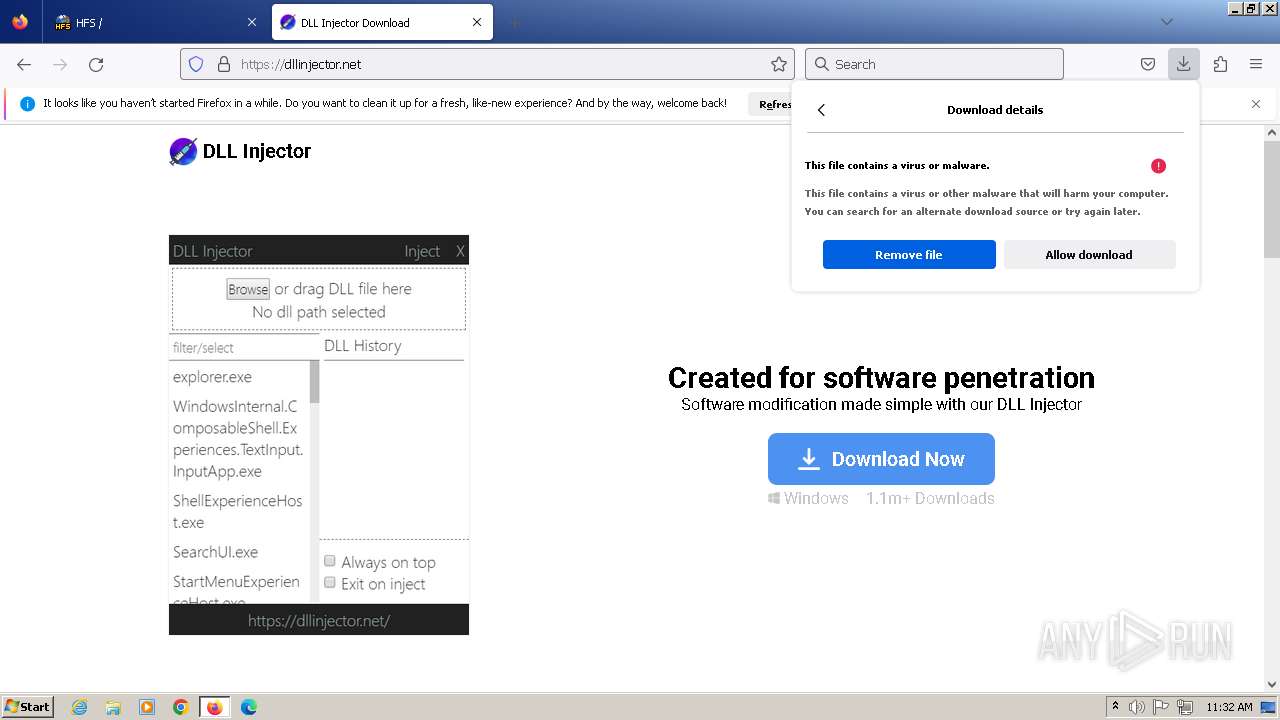
Task: Click the Start button
Action: 27,707
